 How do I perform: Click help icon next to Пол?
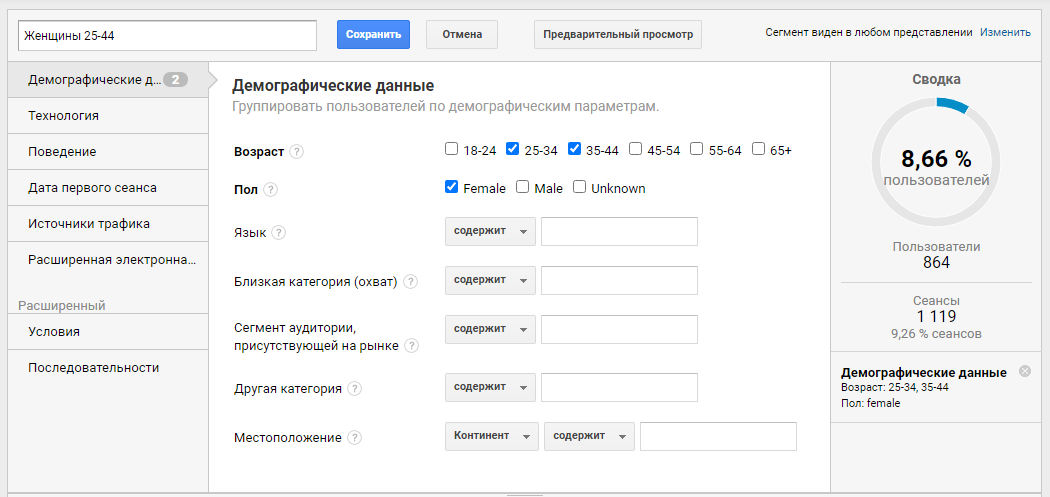(x=271, y=190)
